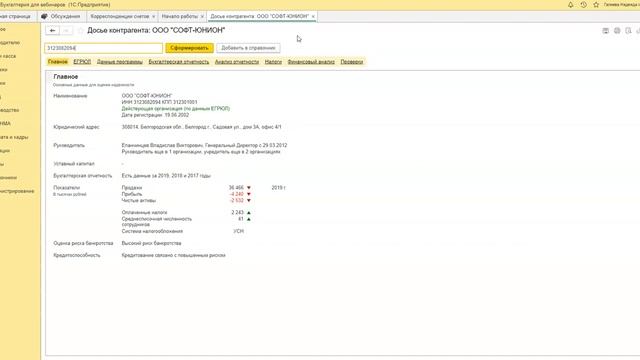Click the Уставный капитал label

click(74, 164)
